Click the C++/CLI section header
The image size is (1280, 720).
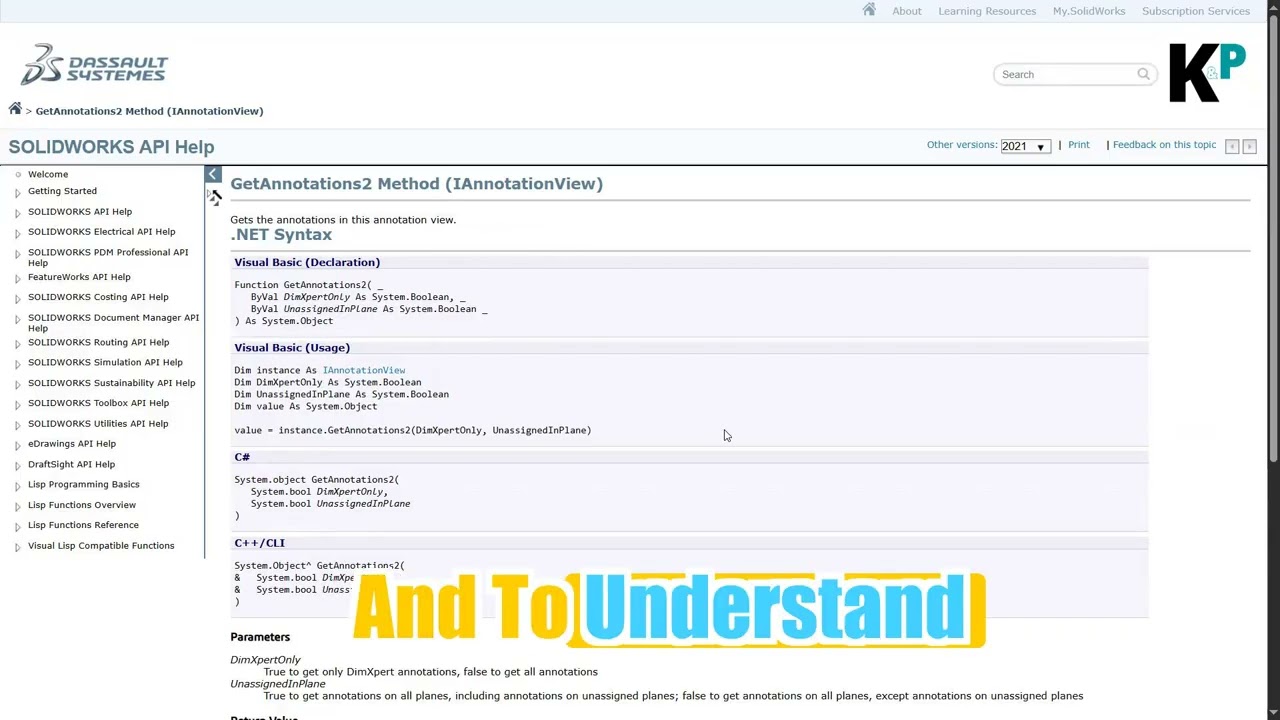pos(259,543)
